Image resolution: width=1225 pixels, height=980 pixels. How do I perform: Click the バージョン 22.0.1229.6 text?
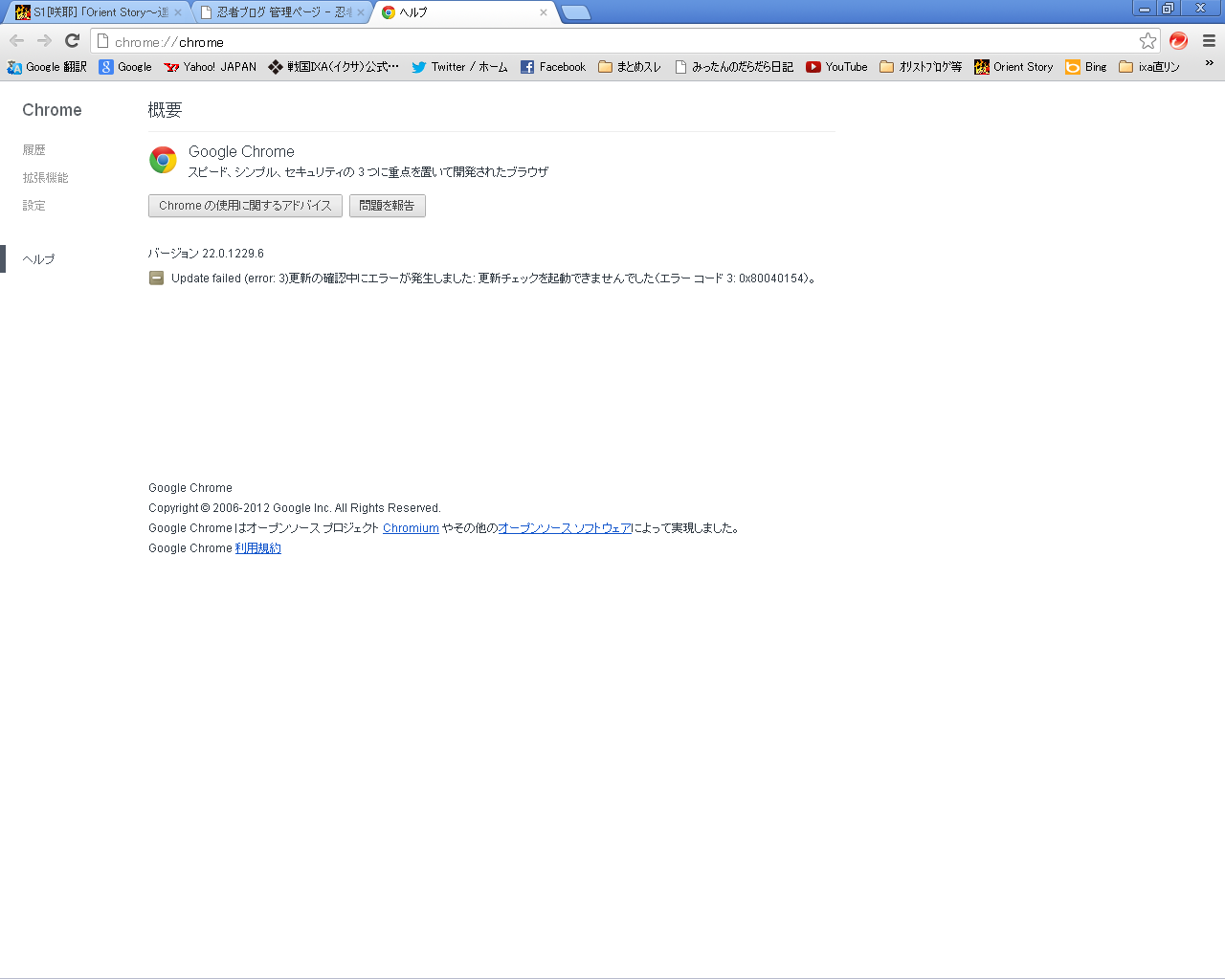[x=206, y=254]
